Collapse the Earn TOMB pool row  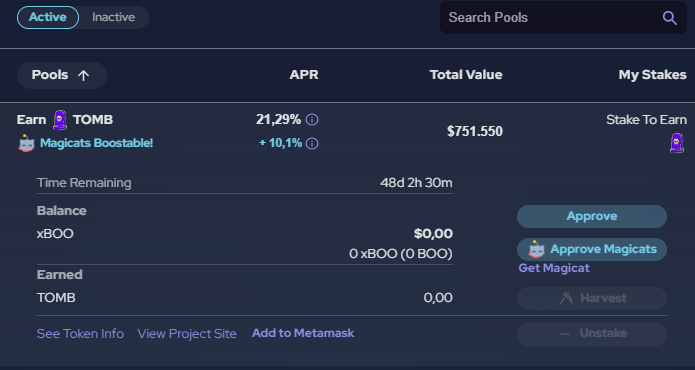click(348, 131)
